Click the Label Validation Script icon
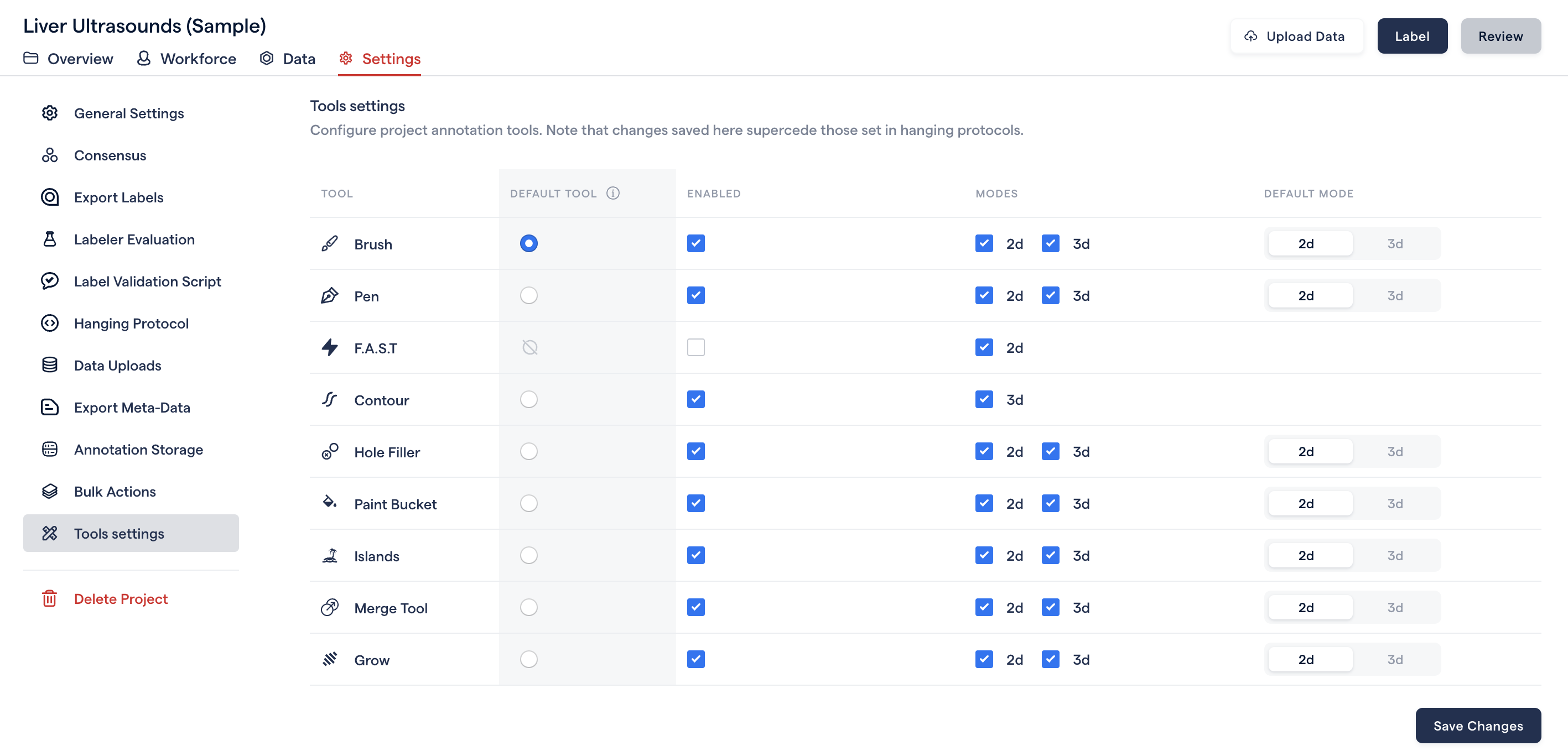1568x751 pixels. tap(50, 281)
